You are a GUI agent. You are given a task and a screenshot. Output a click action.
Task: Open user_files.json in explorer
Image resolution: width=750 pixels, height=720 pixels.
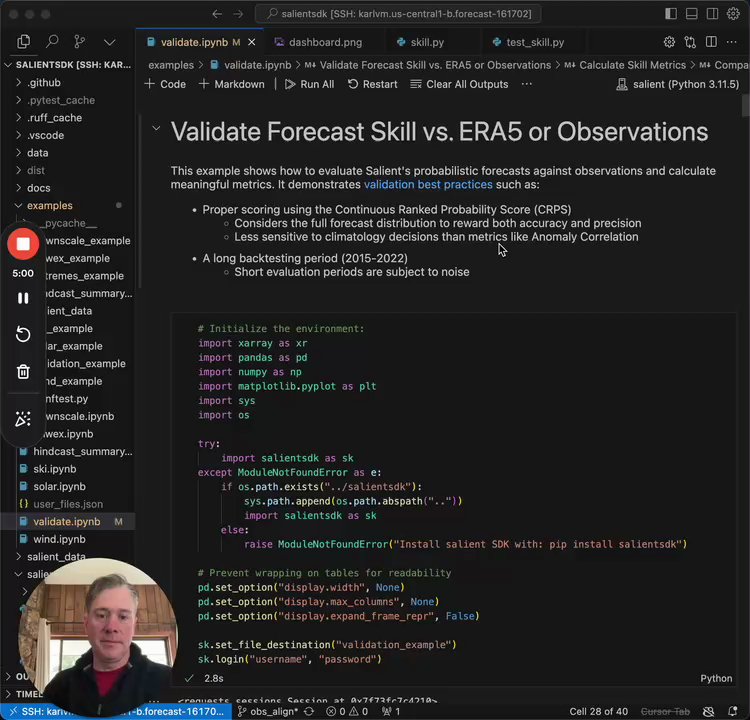pyautogui.click(x=68, y=504)
